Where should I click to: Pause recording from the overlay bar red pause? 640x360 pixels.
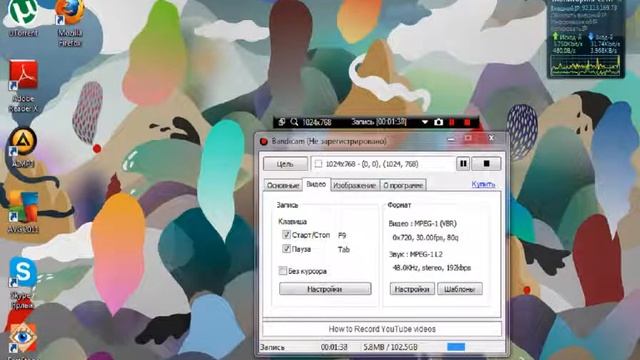point(452,122)
